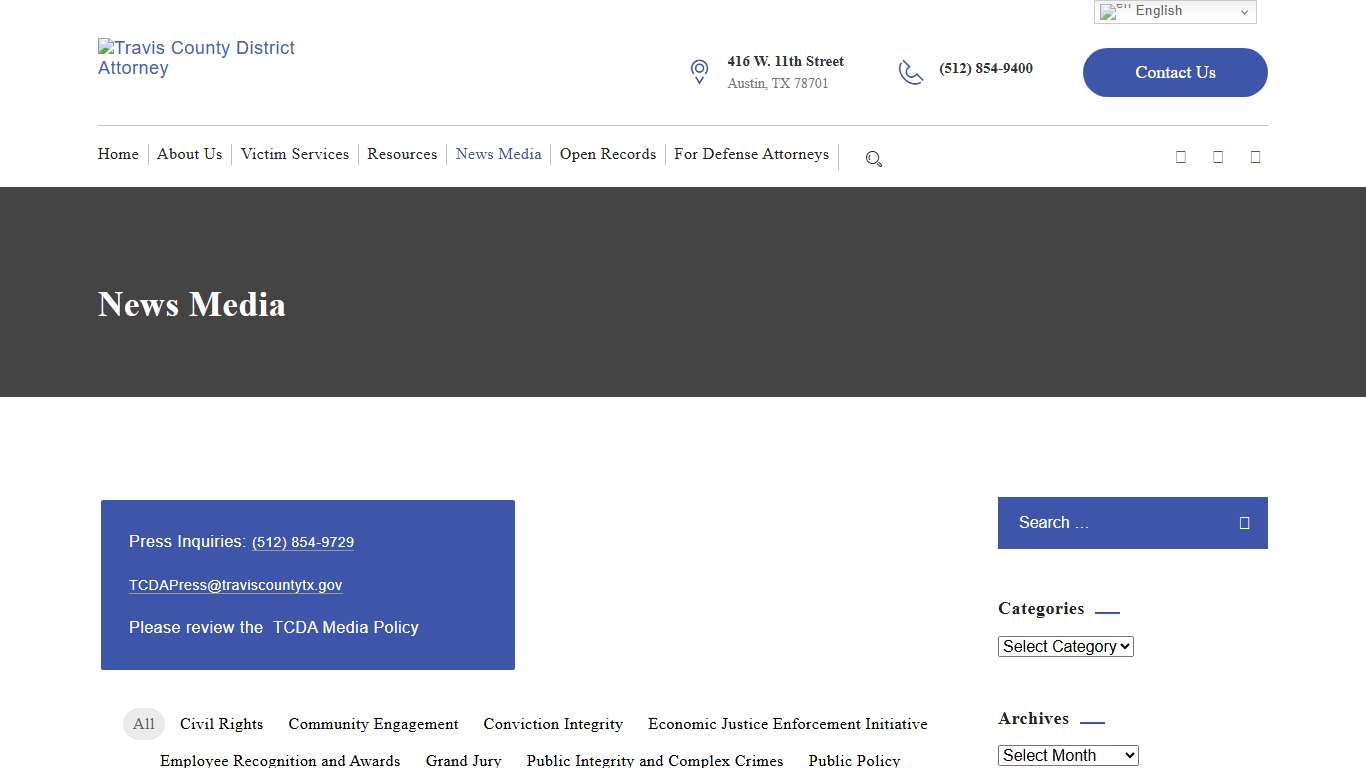
Task: Click the rightmost social icon in navigation bar
Action: pyautogui.click(x=1255, y=157)
